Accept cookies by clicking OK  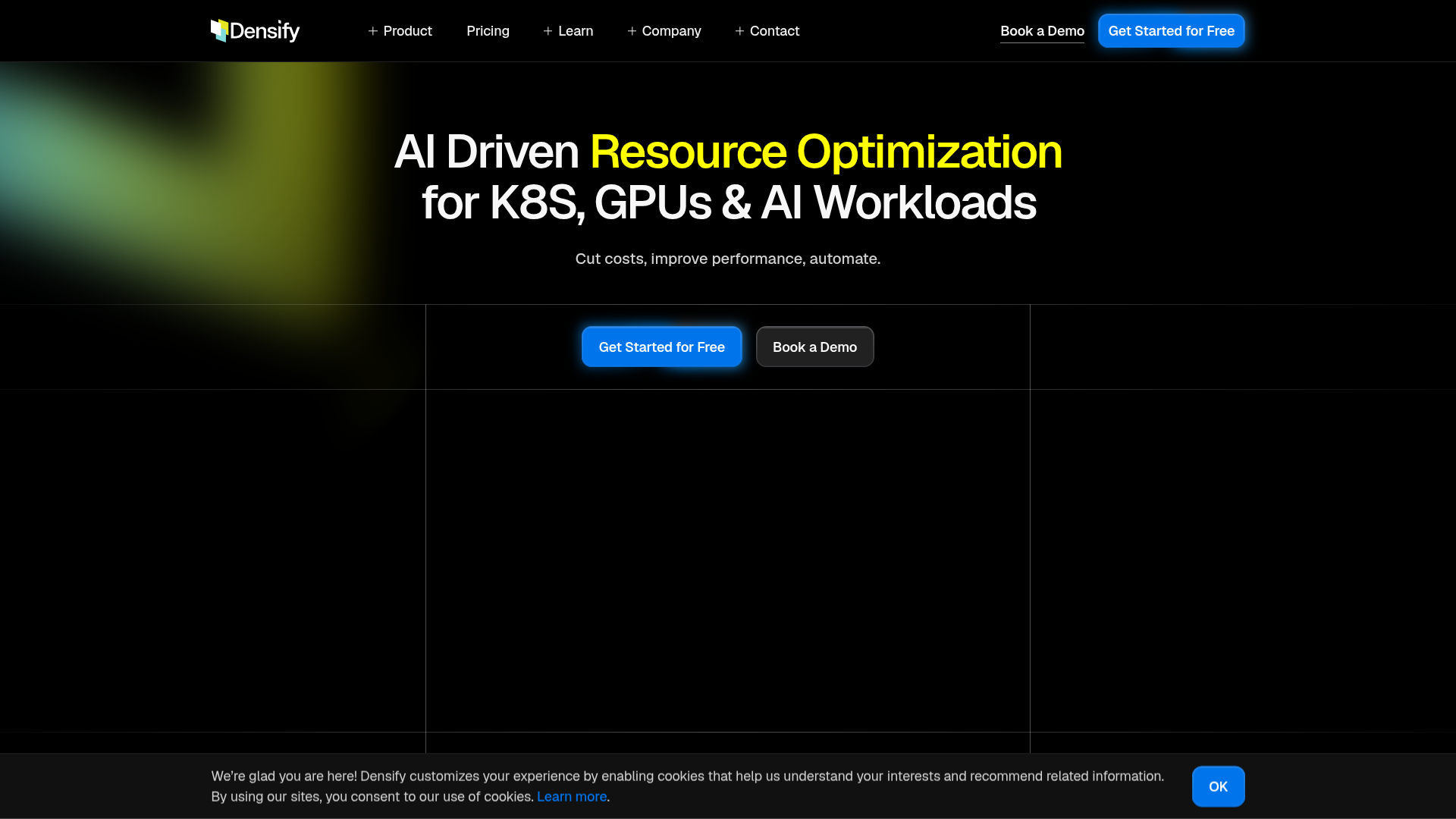point(1217,786)
